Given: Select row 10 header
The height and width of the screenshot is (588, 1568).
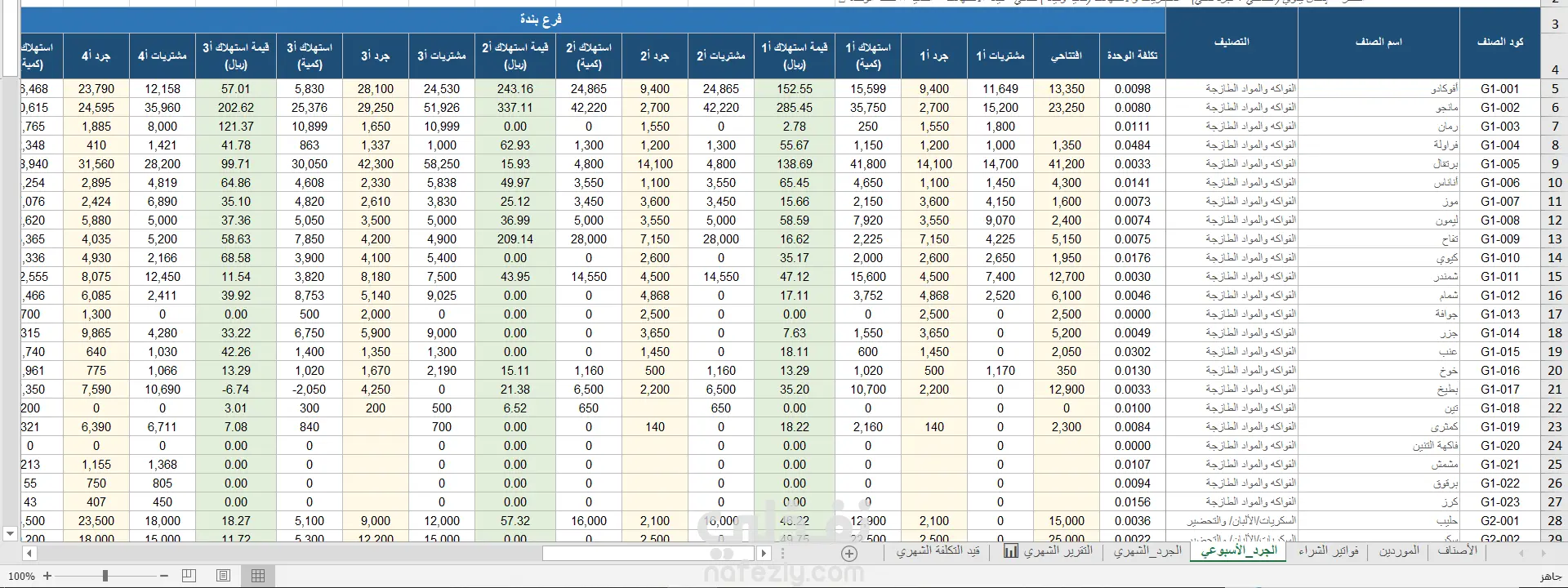Looking at the screenshot, I should click(1554, 183).
